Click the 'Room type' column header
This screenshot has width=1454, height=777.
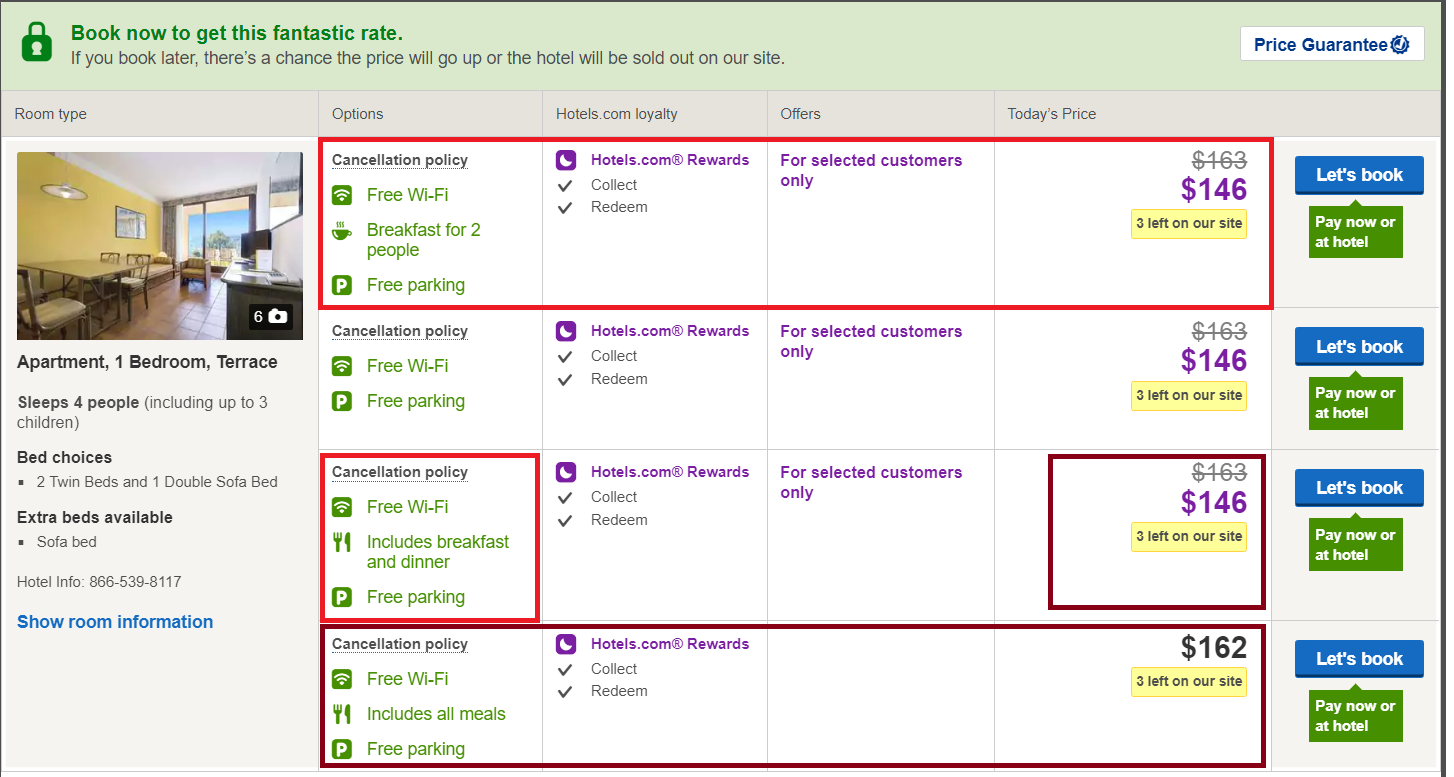[x=50, y=114]
